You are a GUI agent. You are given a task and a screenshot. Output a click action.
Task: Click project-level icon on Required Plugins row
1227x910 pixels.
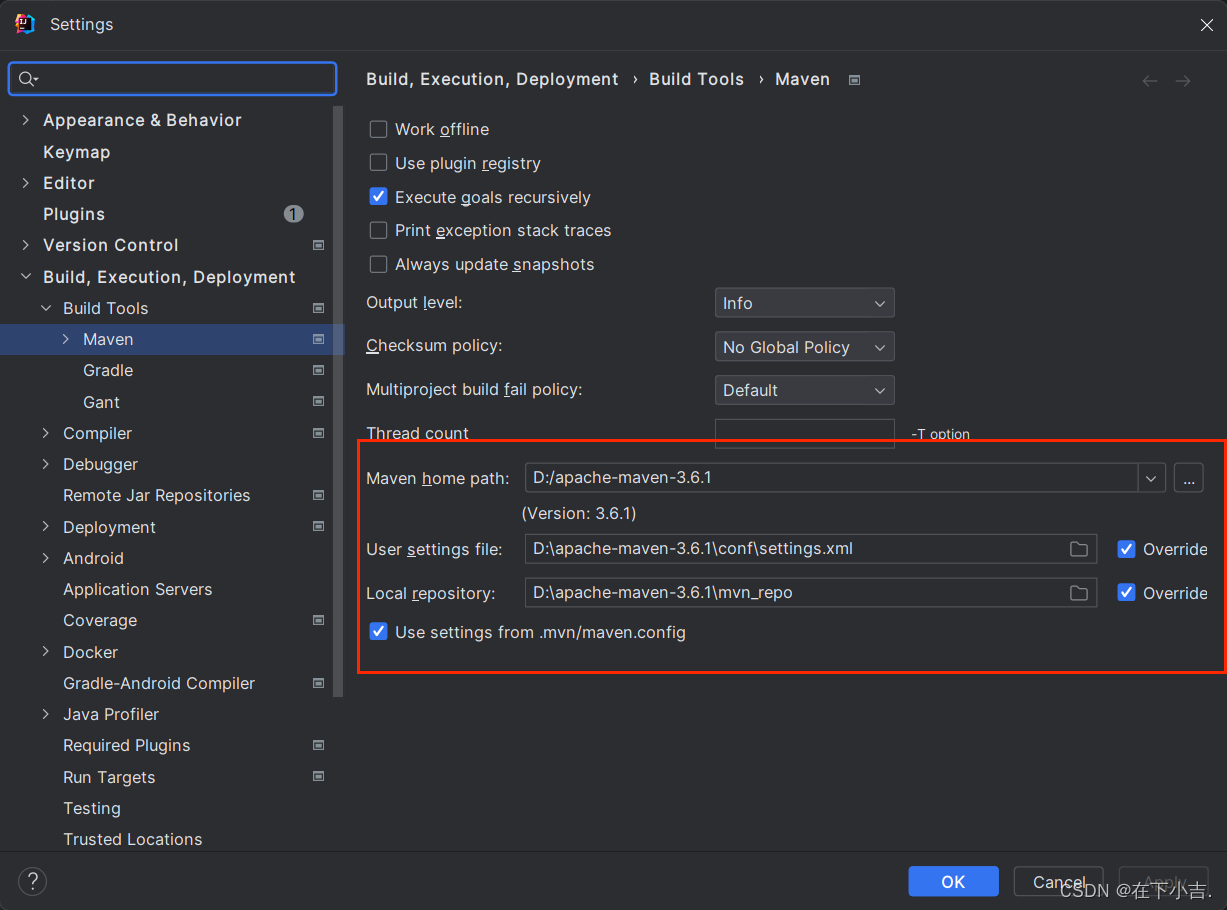(x=318, y=745)
